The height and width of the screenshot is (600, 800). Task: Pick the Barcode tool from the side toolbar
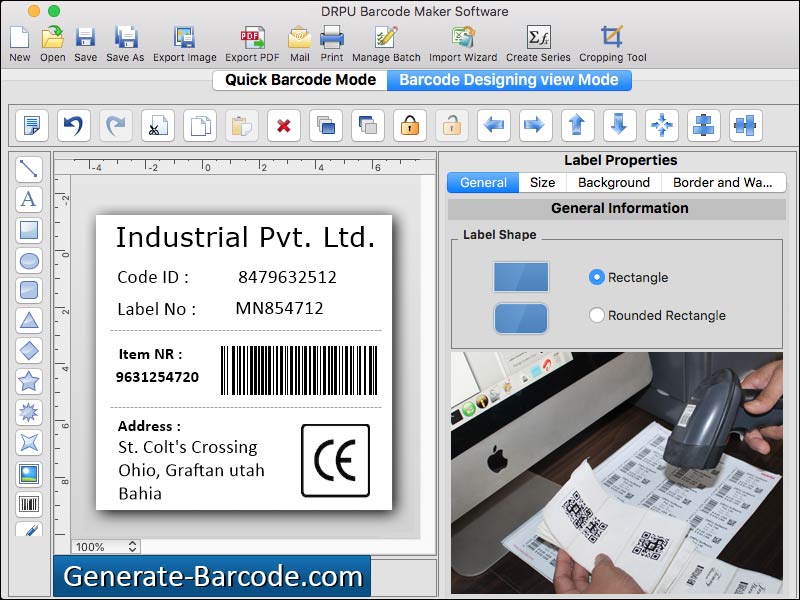[x=29, y=501]
